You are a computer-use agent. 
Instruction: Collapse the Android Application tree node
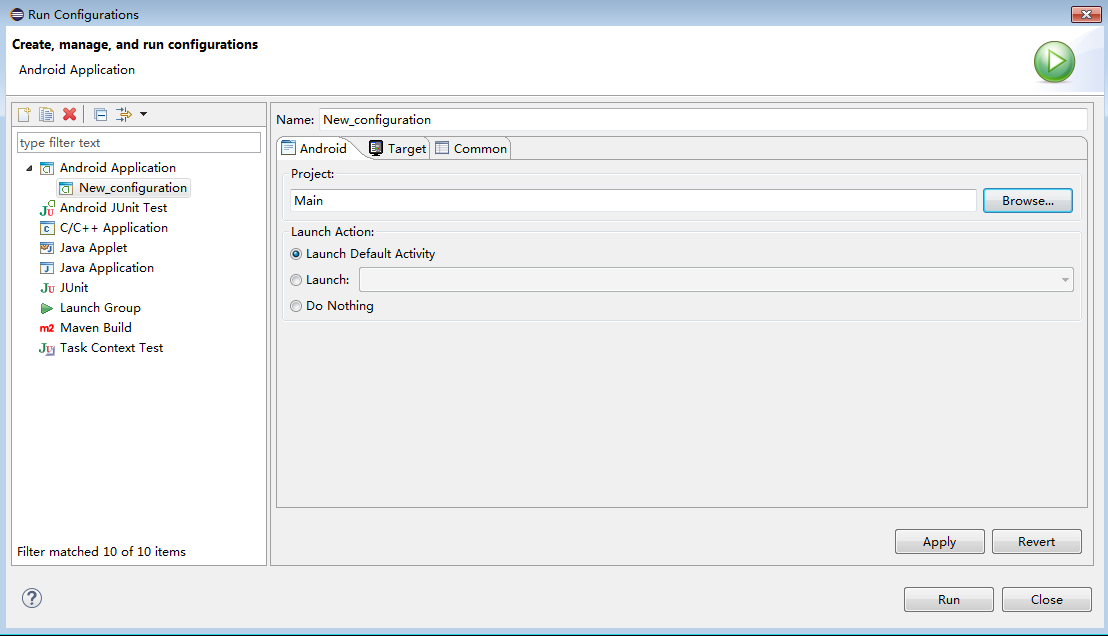[x=29, y=168]
